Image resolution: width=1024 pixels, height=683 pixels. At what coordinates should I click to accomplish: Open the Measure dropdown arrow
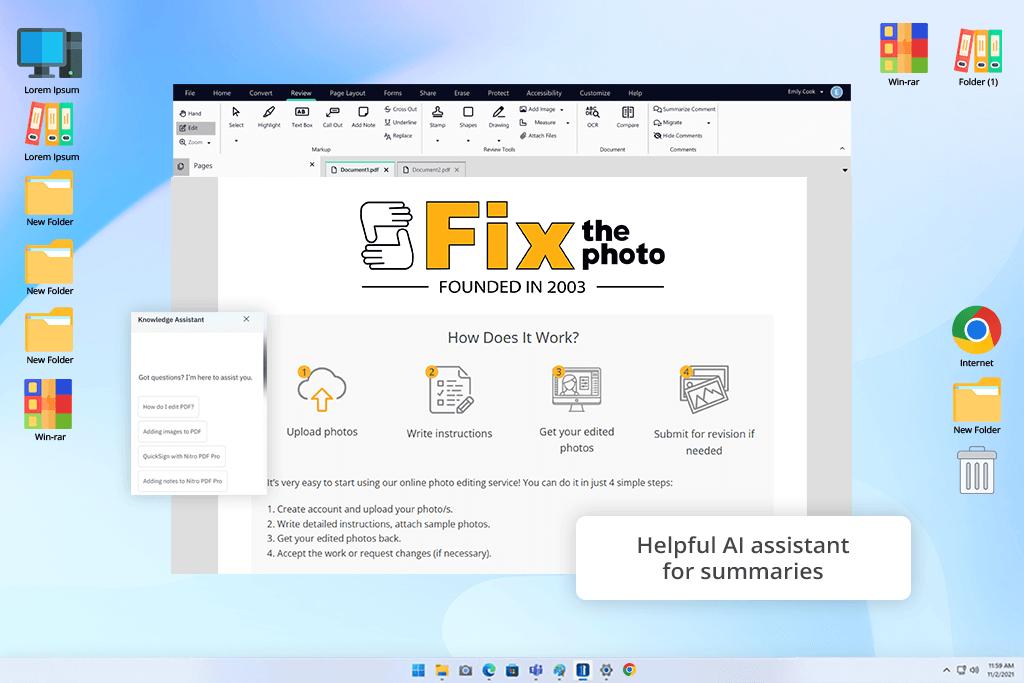click(x=568, y=123)
